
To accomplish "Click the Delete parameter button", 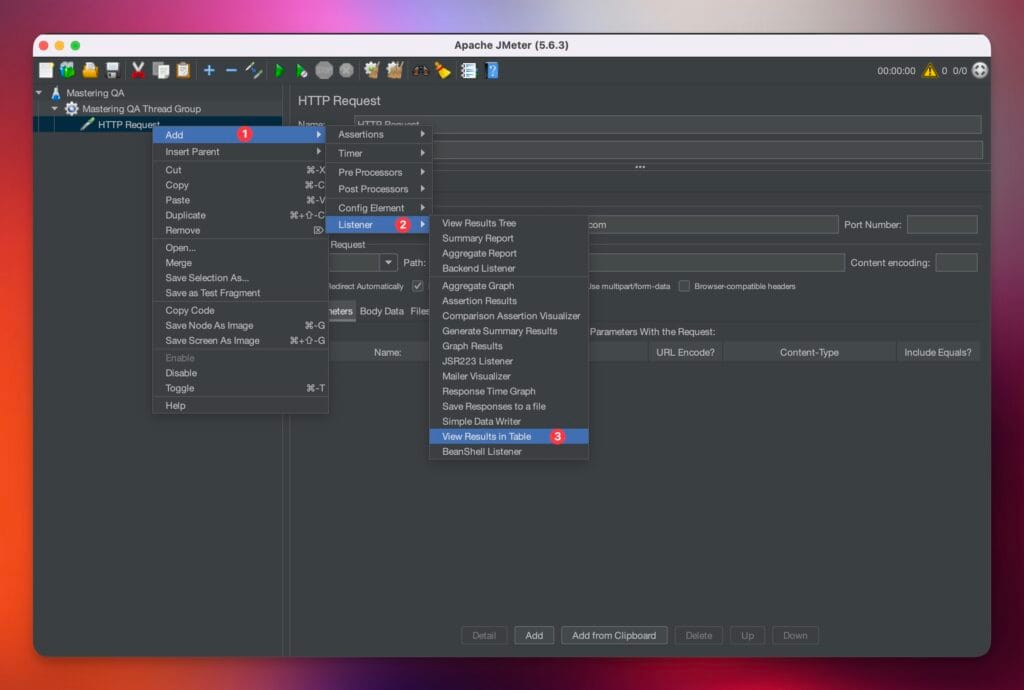I will tap(698, 635).
